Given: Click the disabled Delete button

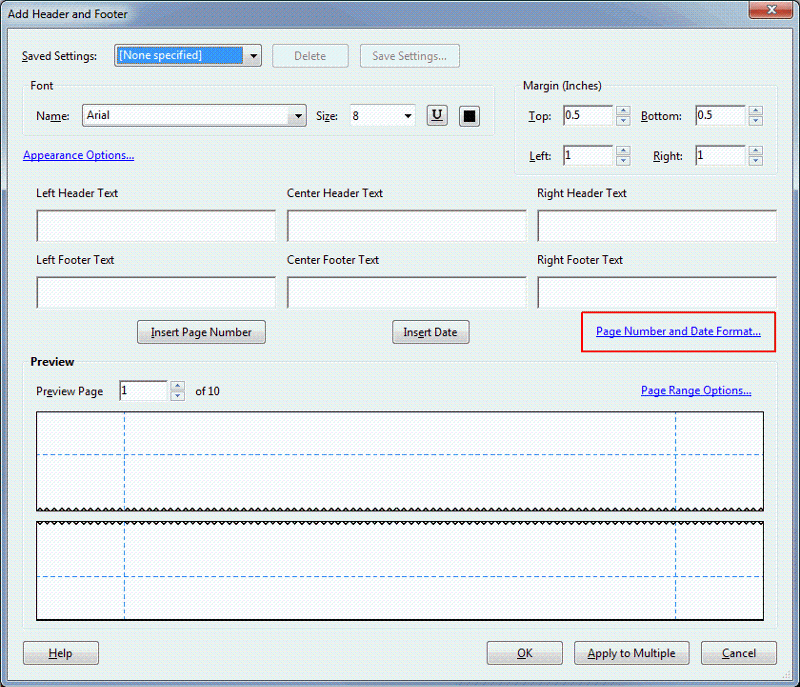Looking at the screenshot, I should [310, 56].
